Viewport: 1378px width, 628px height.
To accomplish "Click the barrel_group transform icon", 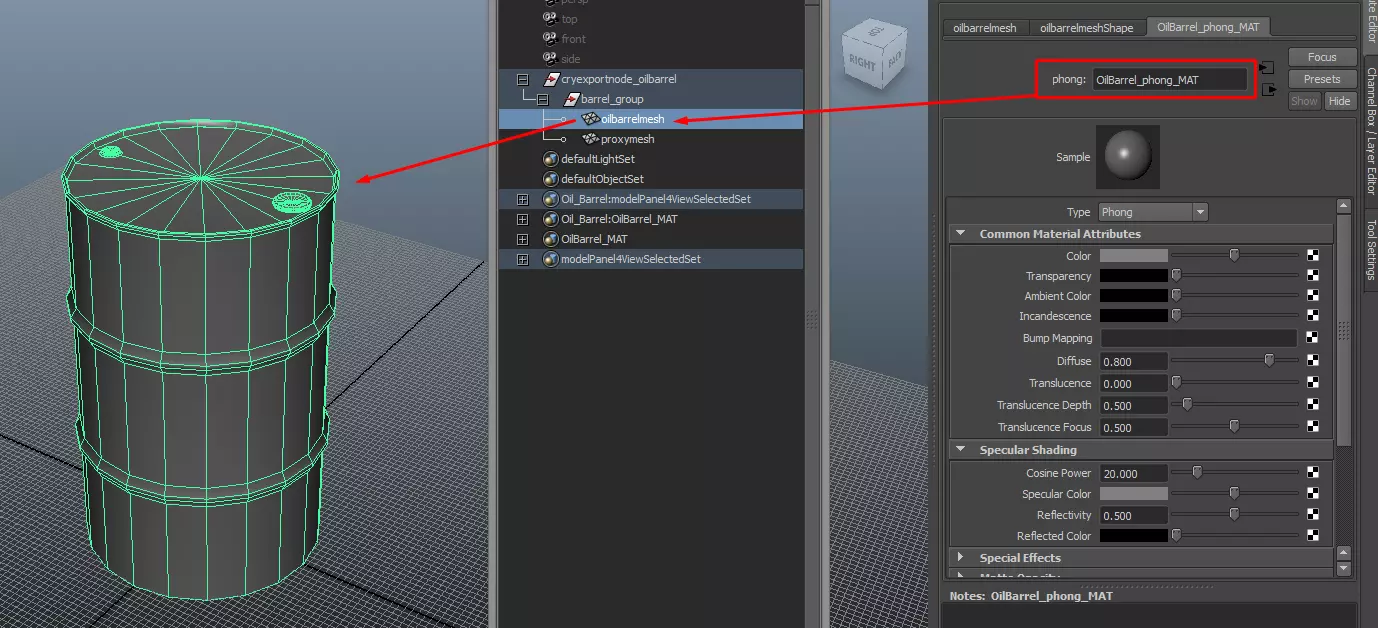I will 571,99.
